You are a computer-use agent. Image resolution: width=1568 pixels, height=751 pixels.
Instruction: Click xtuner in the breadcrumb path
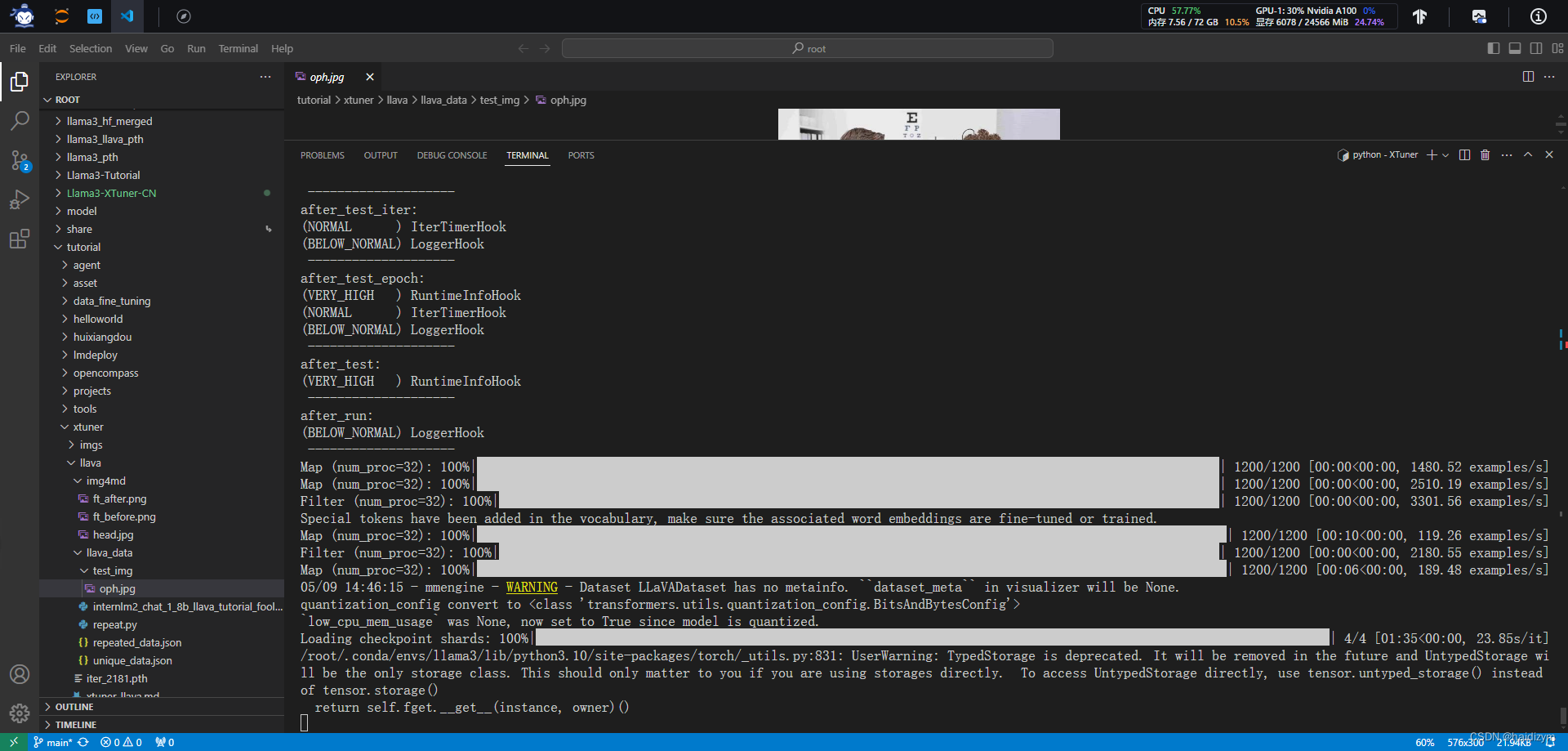[x=359, y=100]
